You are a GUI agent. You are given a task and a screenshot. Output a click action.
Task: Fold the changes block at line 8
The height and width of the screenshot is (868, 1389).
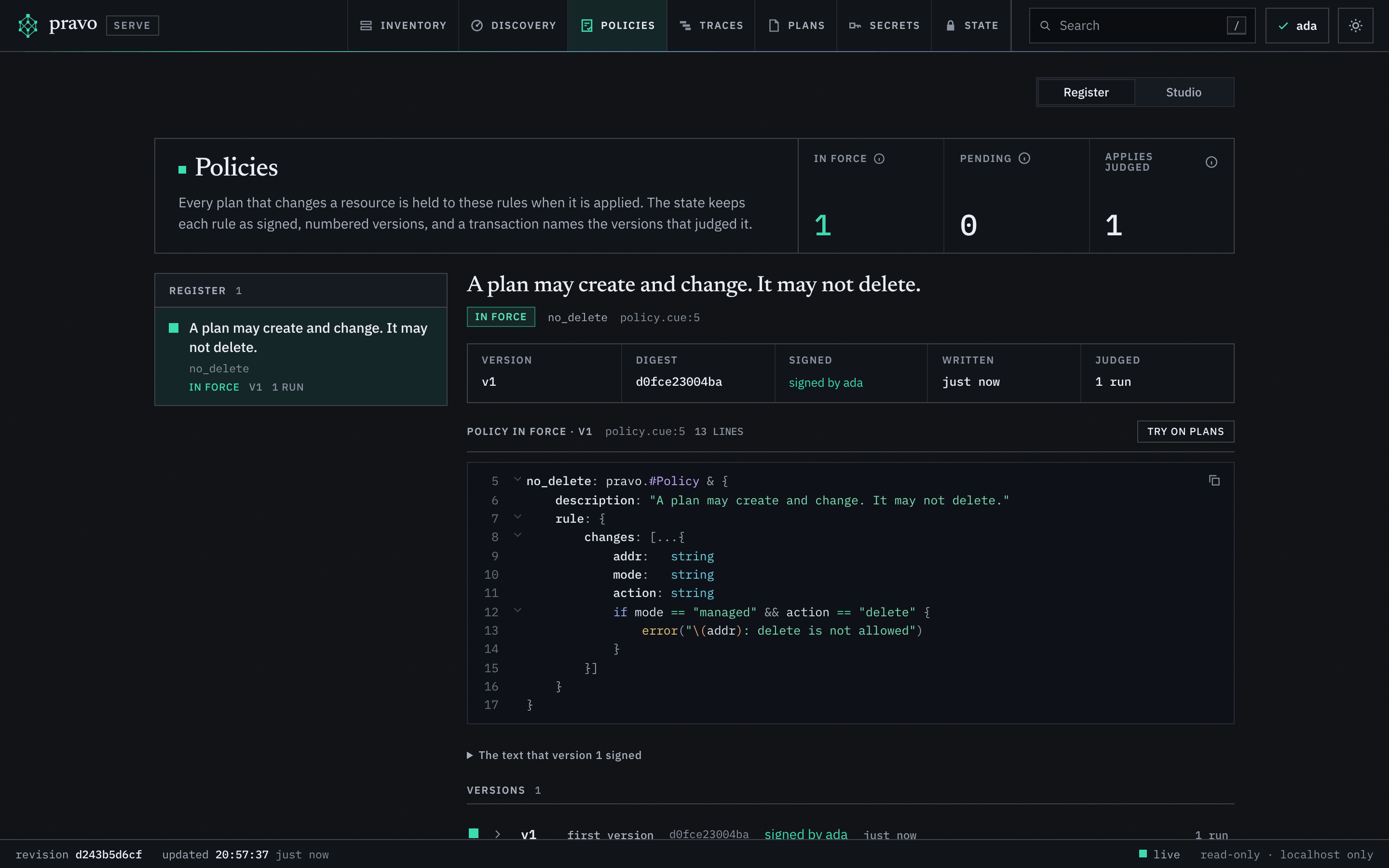(x=517, y=536)
